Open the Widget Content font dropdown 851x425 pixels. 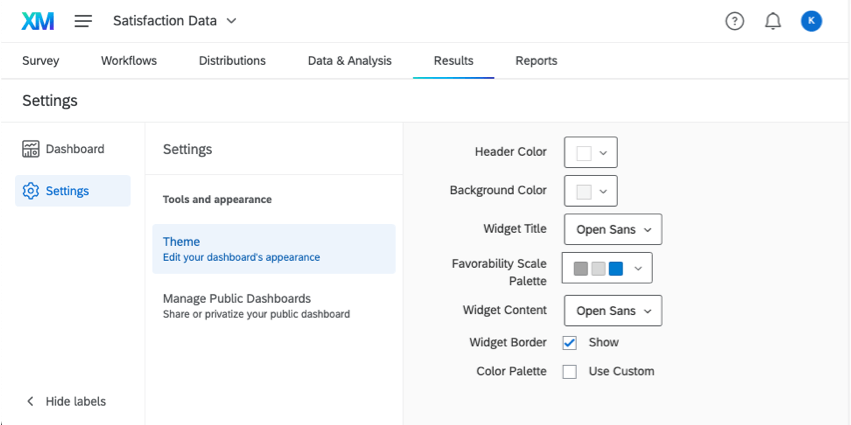coord(612,311)
